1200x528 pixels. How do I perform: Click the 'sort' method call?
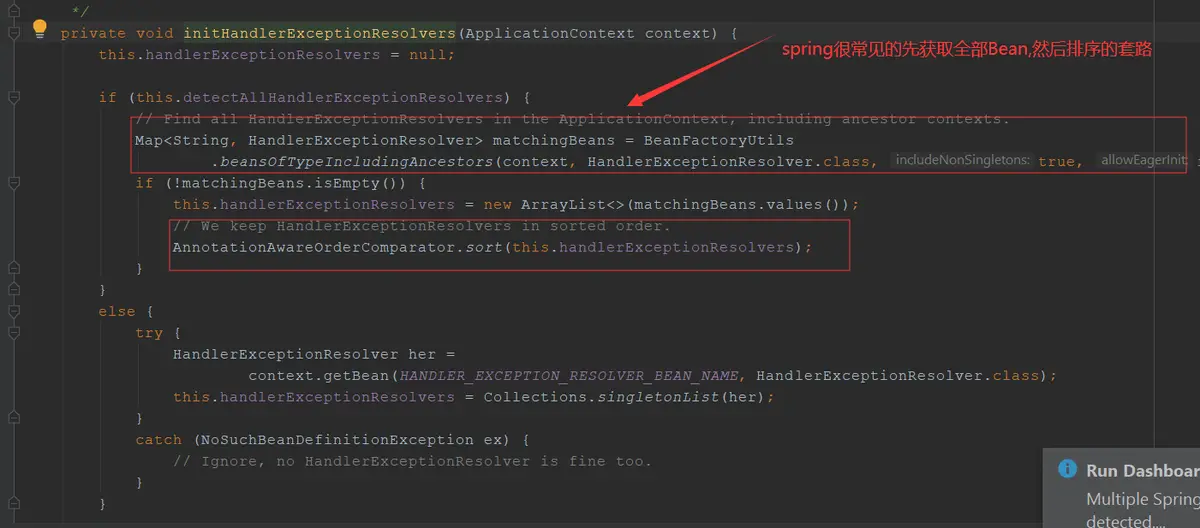484,247
